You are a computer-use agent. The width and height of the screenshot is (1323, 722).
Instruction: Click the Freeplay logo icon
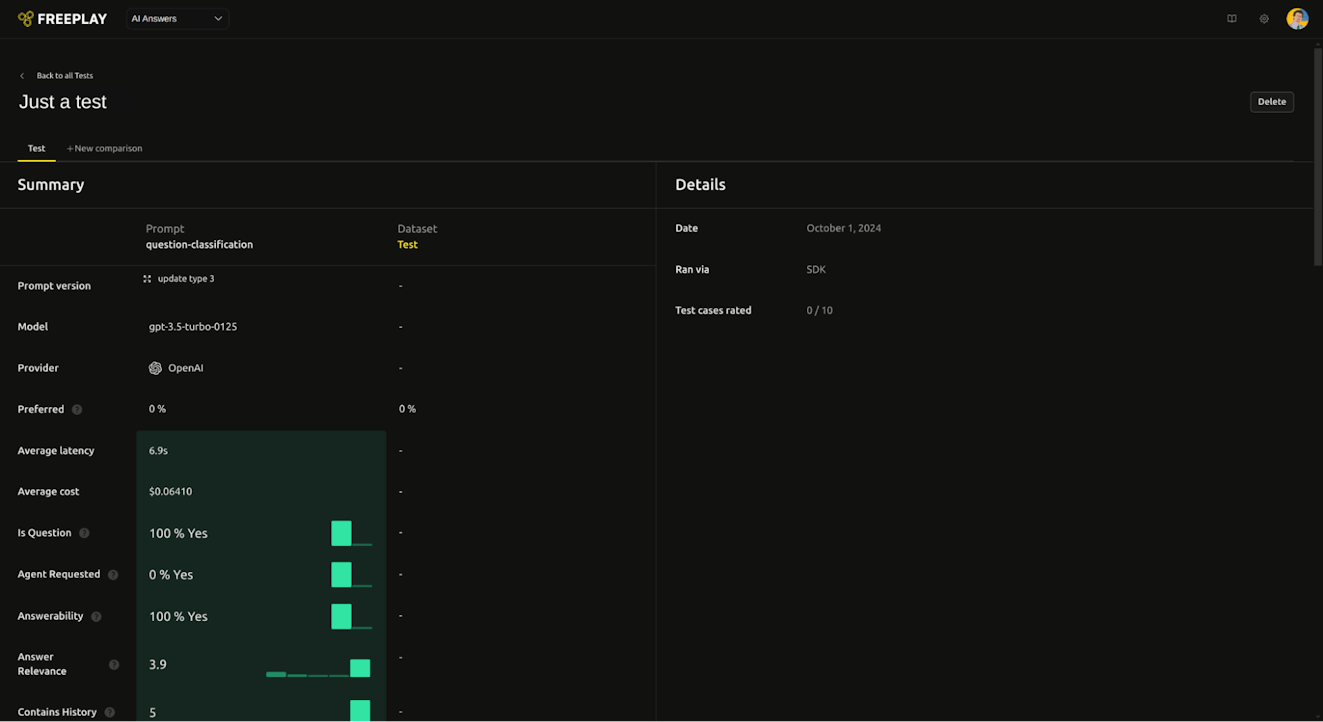coord(26,19)
